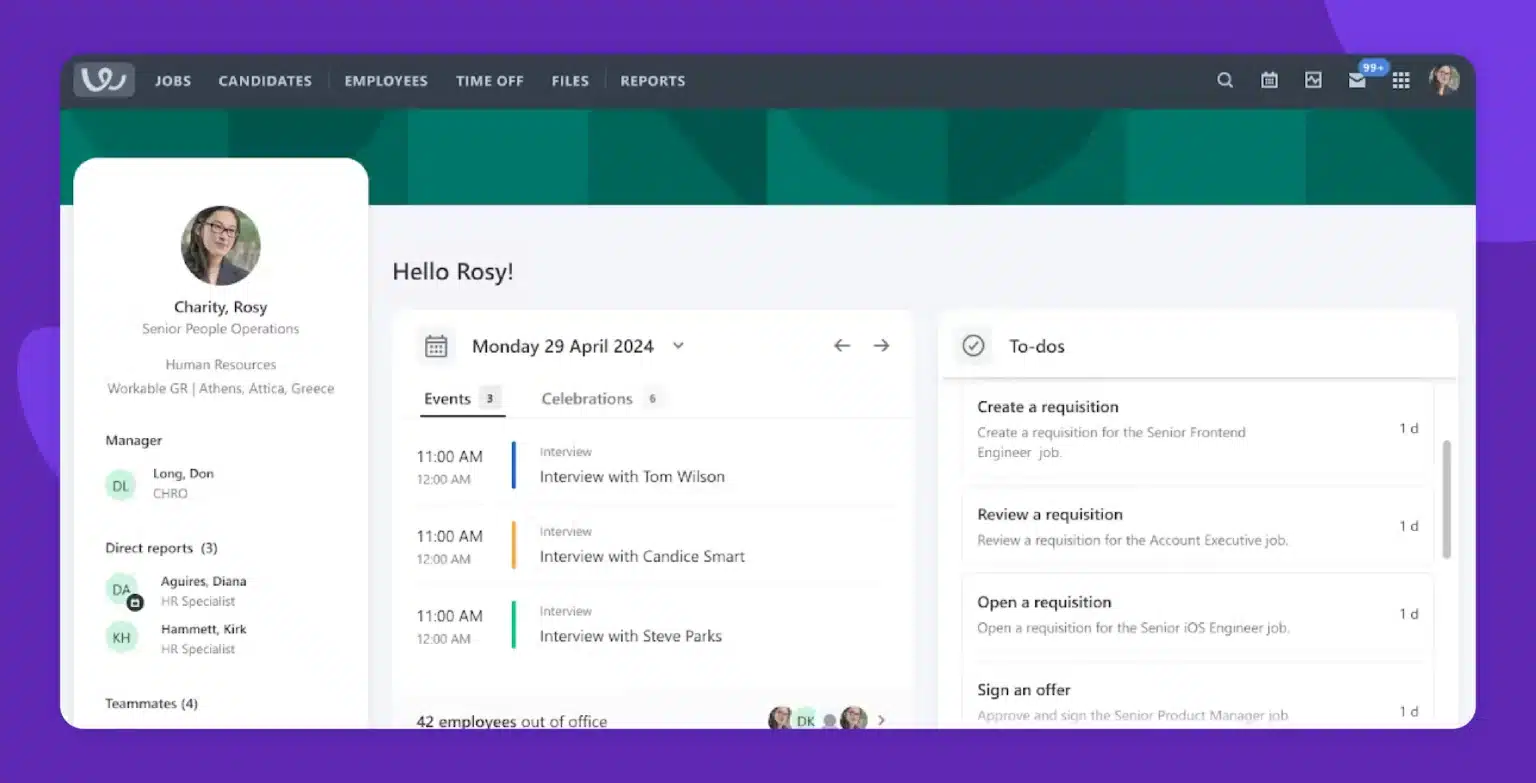Open user avatar menu in top bar
This screenshot has height=783, width=1536.
[1444, 80]
